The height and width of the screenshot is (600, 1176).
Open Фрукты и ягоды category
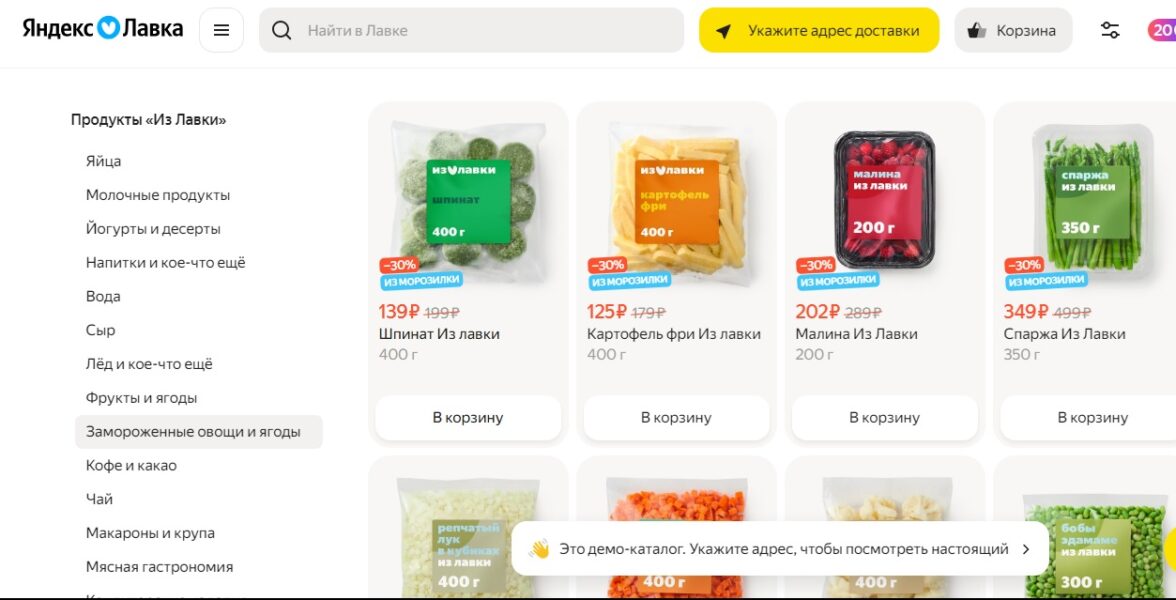tap(141, 398)
